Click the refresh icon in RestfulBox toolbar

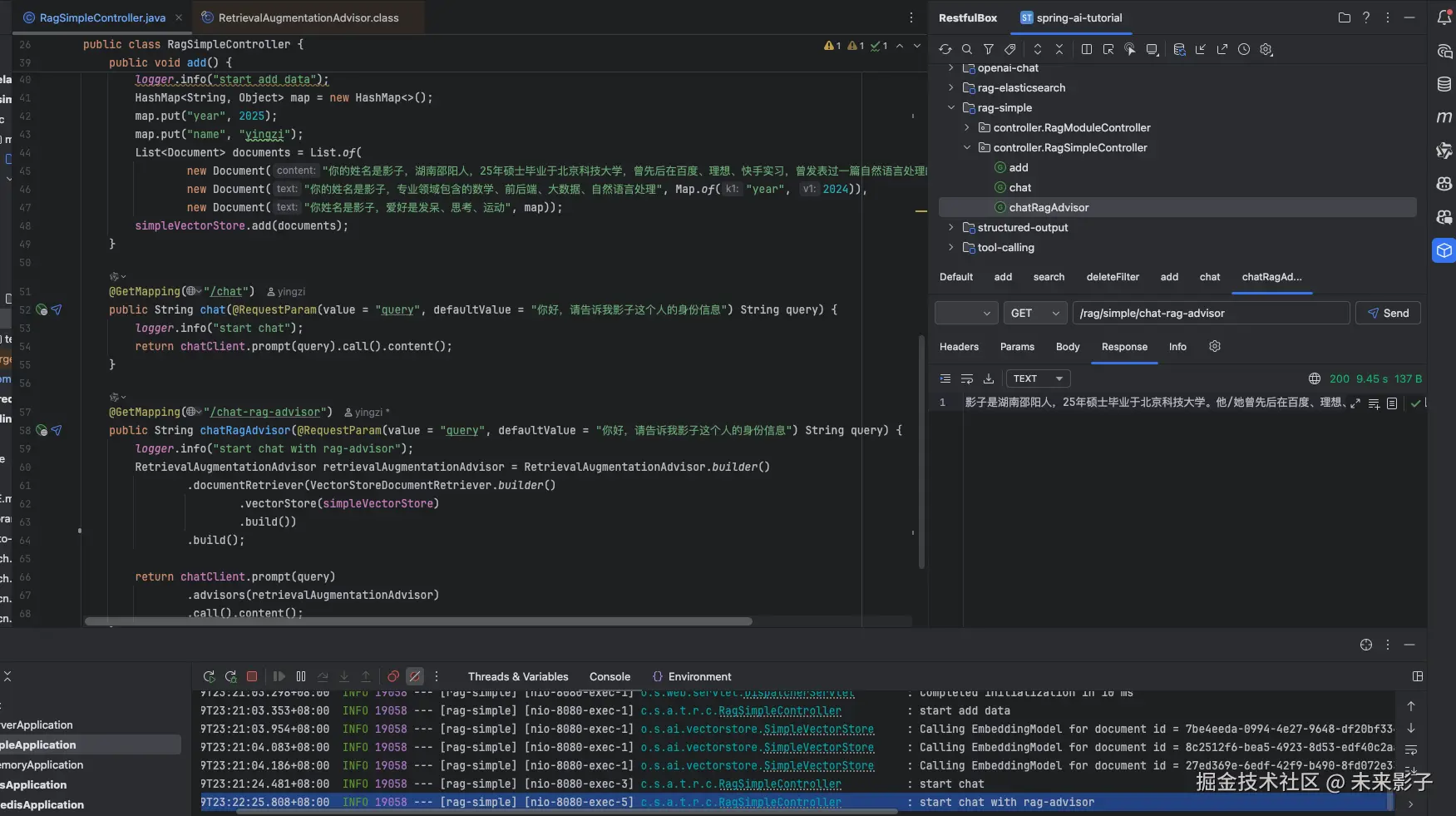[x=945, y=50]
